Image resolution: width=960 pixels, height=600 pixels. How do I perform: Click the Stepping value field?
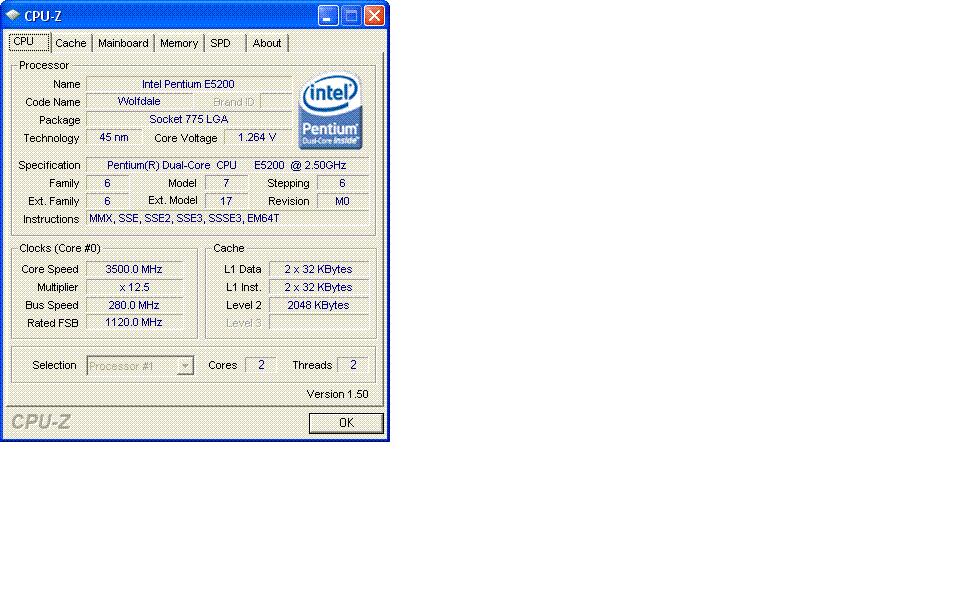[x=342, y=183]
